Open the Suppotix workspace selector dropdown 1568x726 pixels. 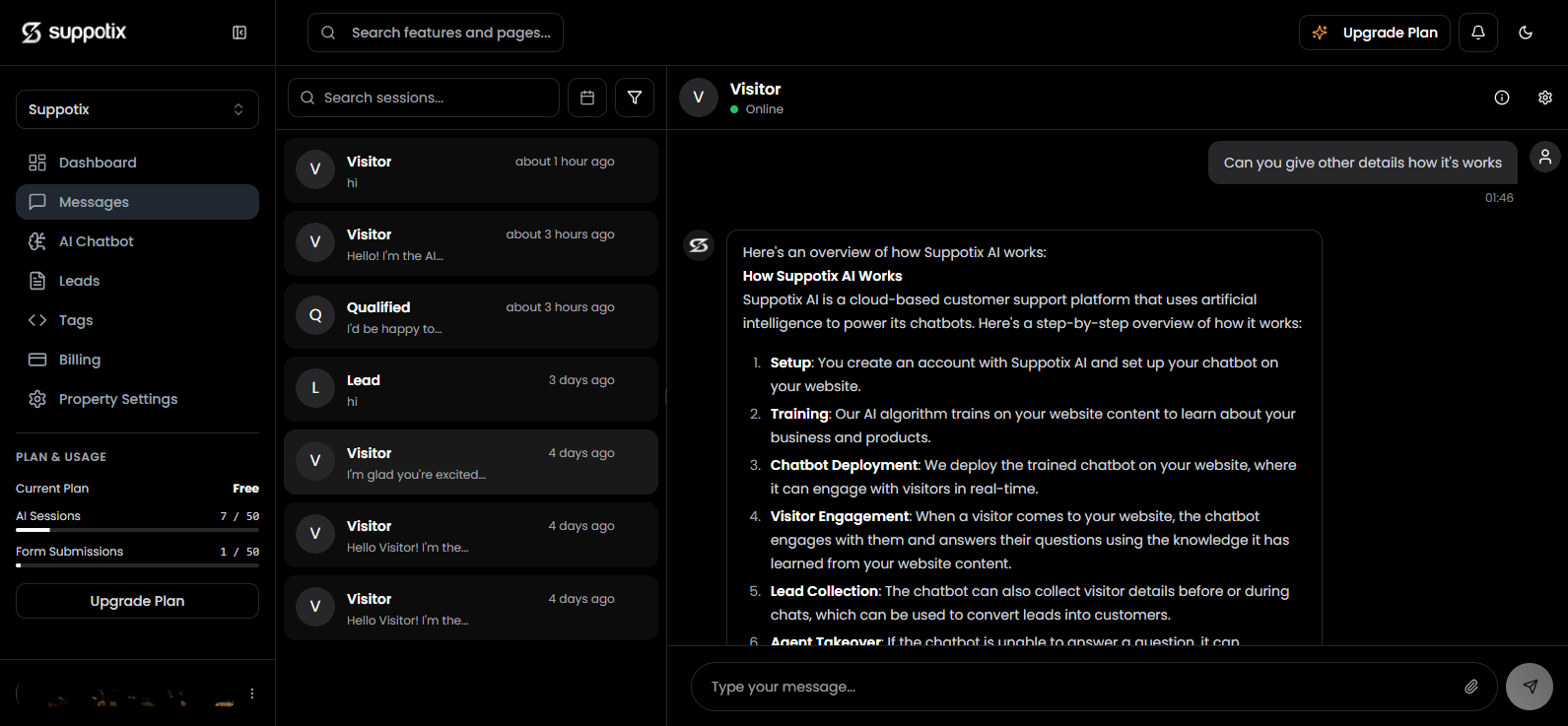click(137, 109)
